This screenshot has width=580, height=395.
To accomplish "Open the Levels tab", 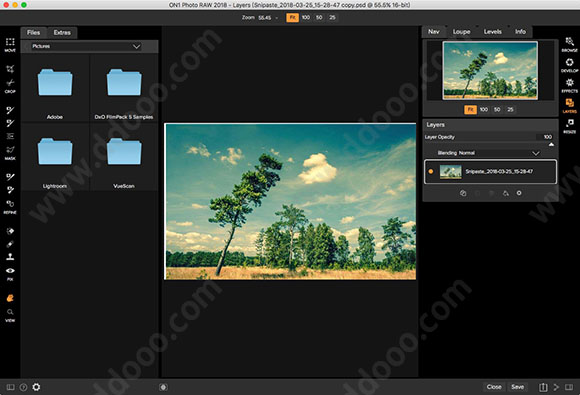I will pos(493,32).
